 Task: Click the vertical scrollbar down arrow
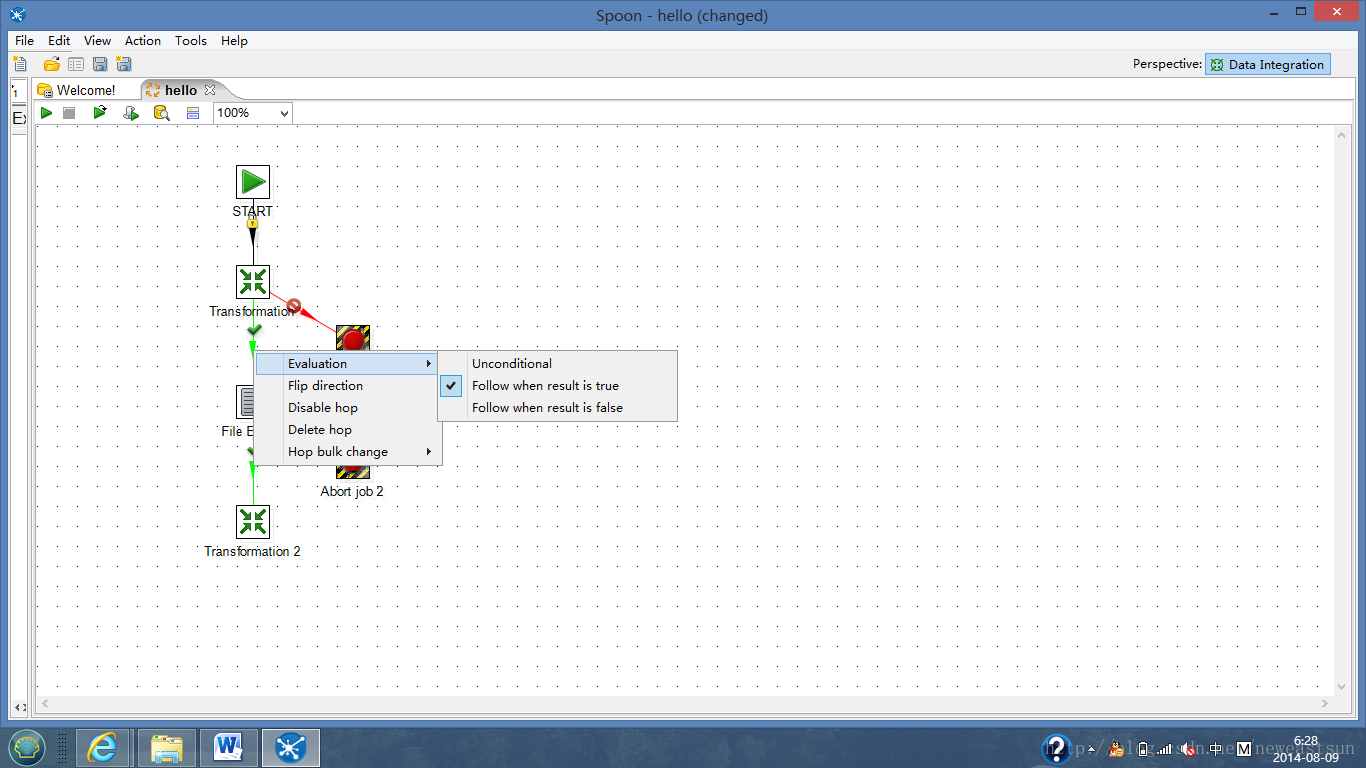[x=1342, y=687]
